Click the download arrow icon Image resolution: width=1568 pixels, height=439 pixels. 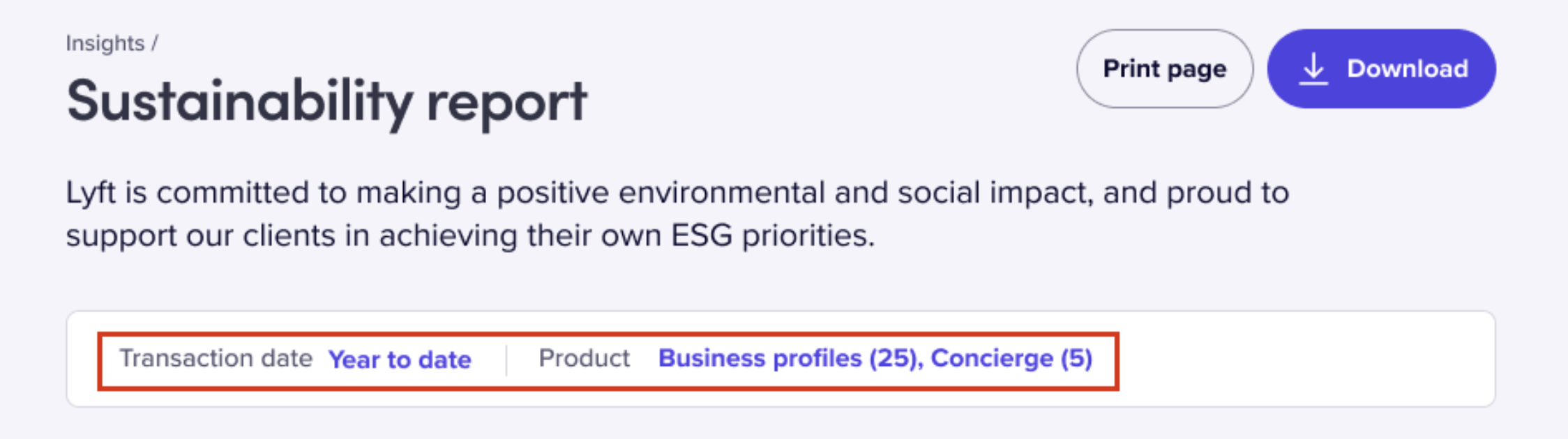point(1313,69)
